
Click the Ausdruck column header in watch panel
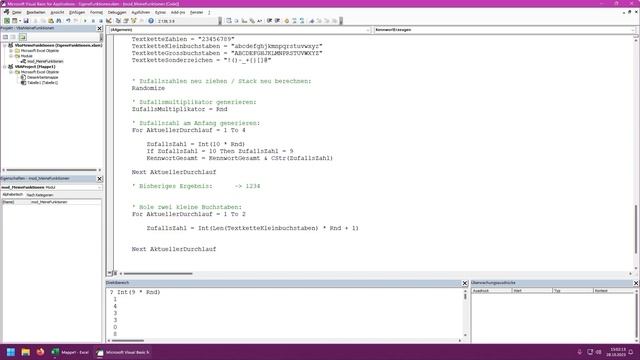pos(491,291)
